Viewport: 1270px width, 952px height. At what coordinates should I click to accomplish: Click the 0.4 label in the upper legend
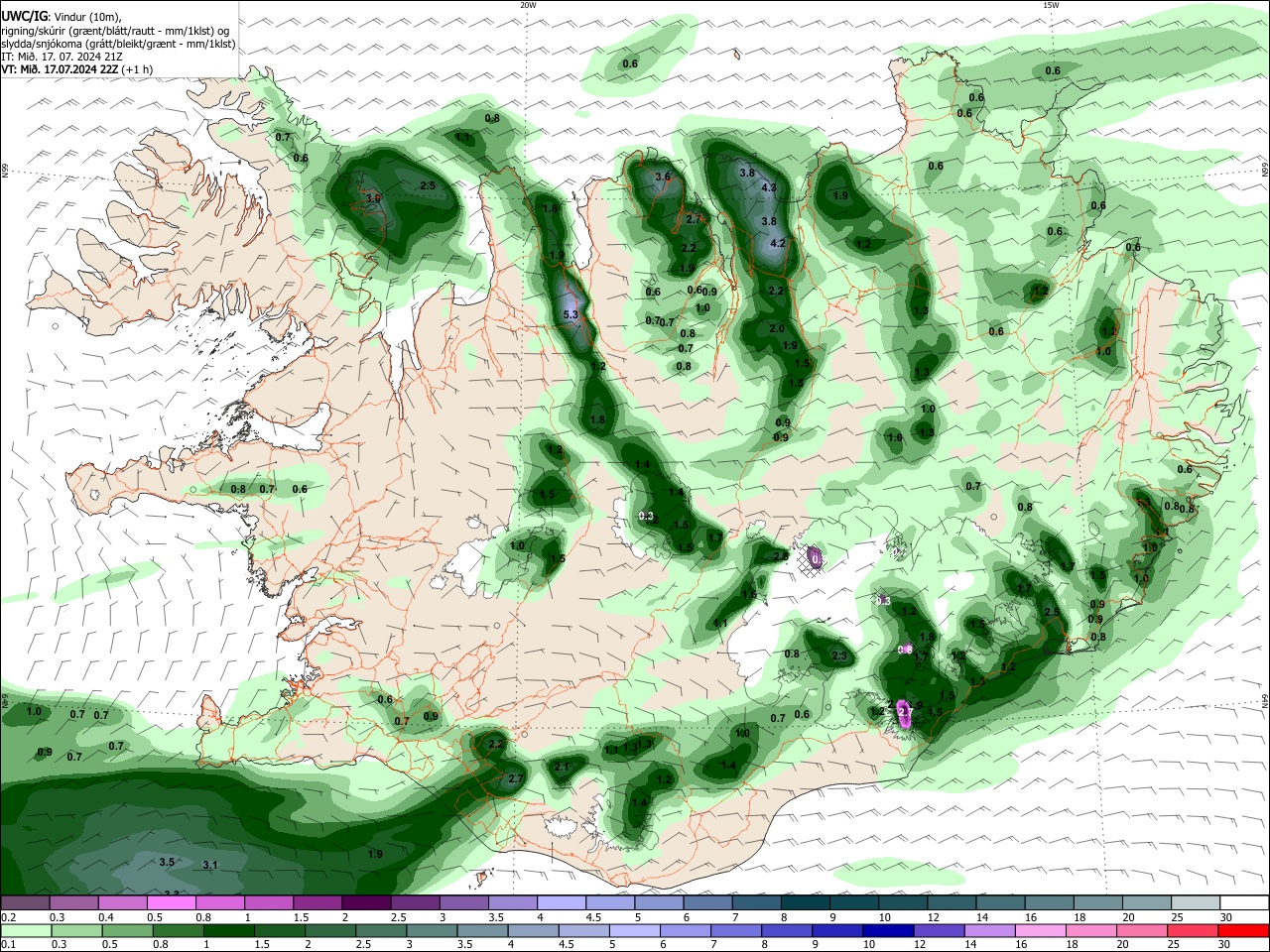[106, 917]
